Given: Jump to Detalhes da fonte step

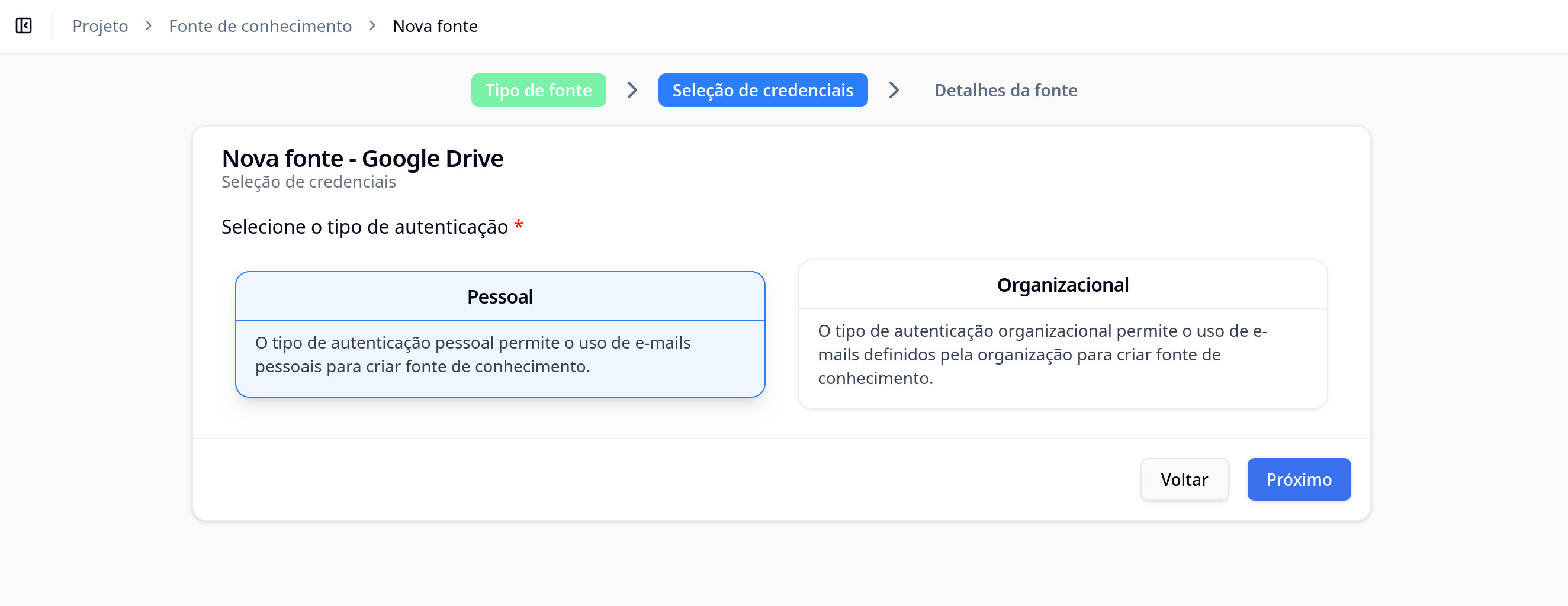Looking at the screenshot, I should point(1005,90).
